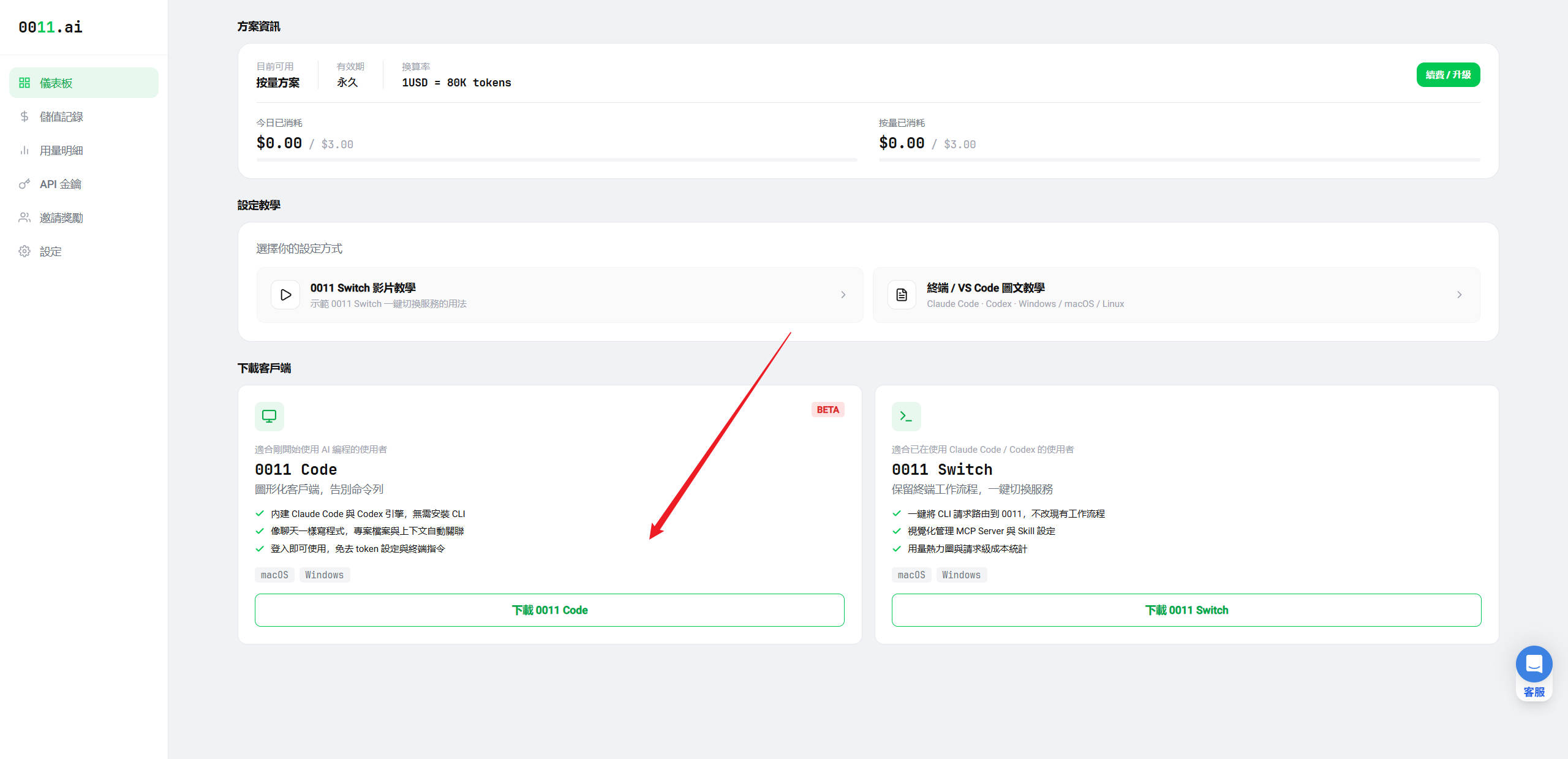Click the 示範 0011 Switch 一鍵切換服務的用法 description
Screen dimensions: 1568x759
coord(388,304)
